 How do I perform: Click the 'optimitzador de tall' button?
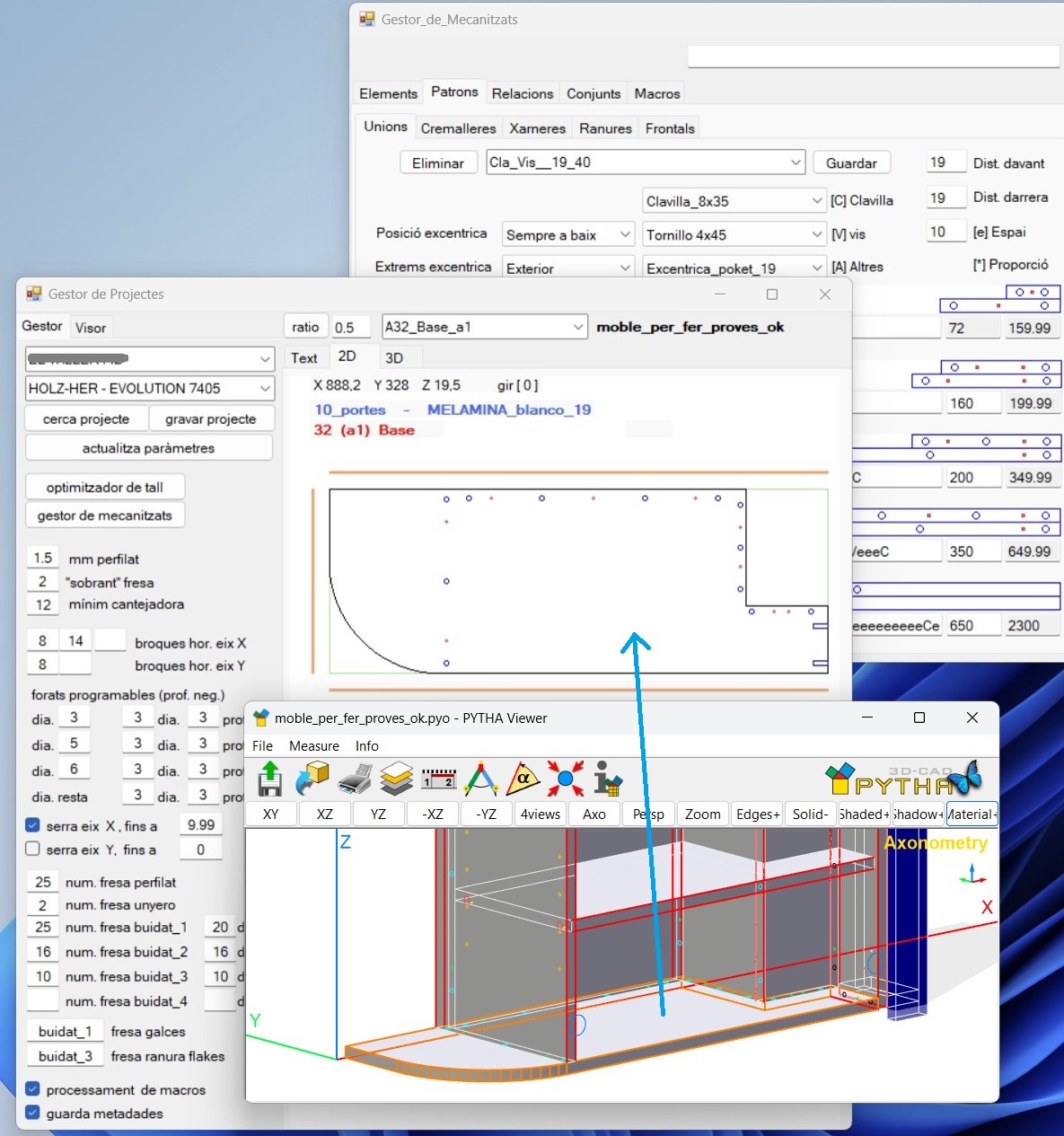tap(105, 487)
